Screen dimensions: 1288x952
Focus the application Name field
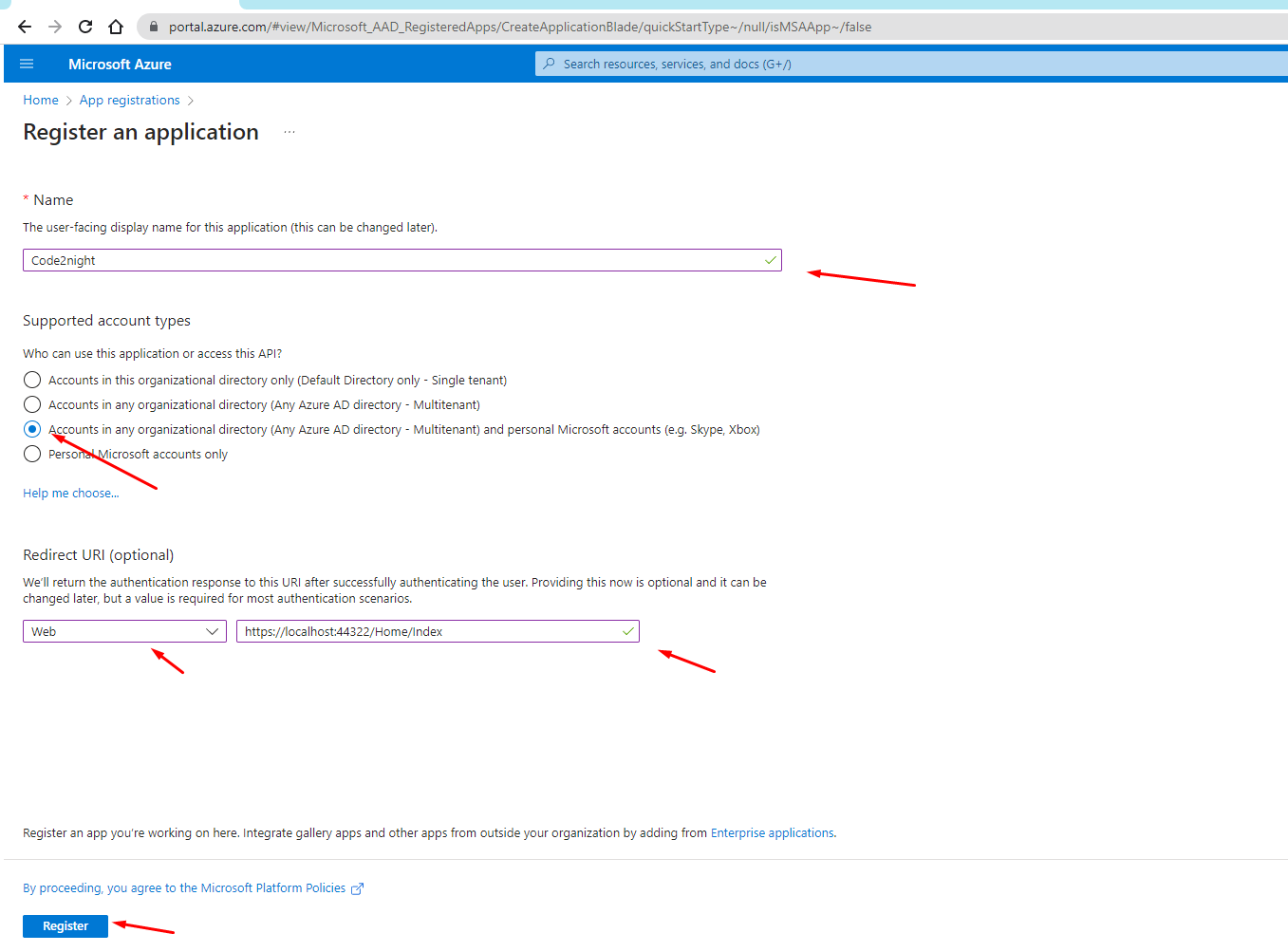(x=402, y=260)
